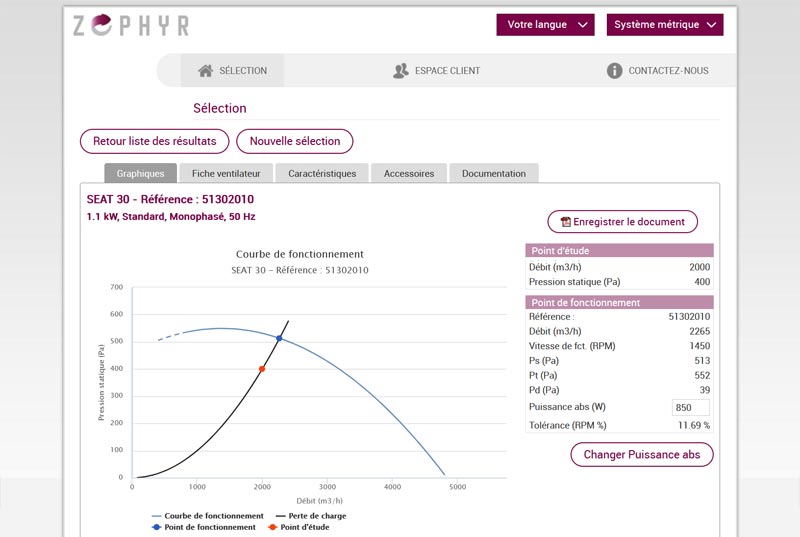Click the Débit (m3/h) axis label under chart

point(319,501)
